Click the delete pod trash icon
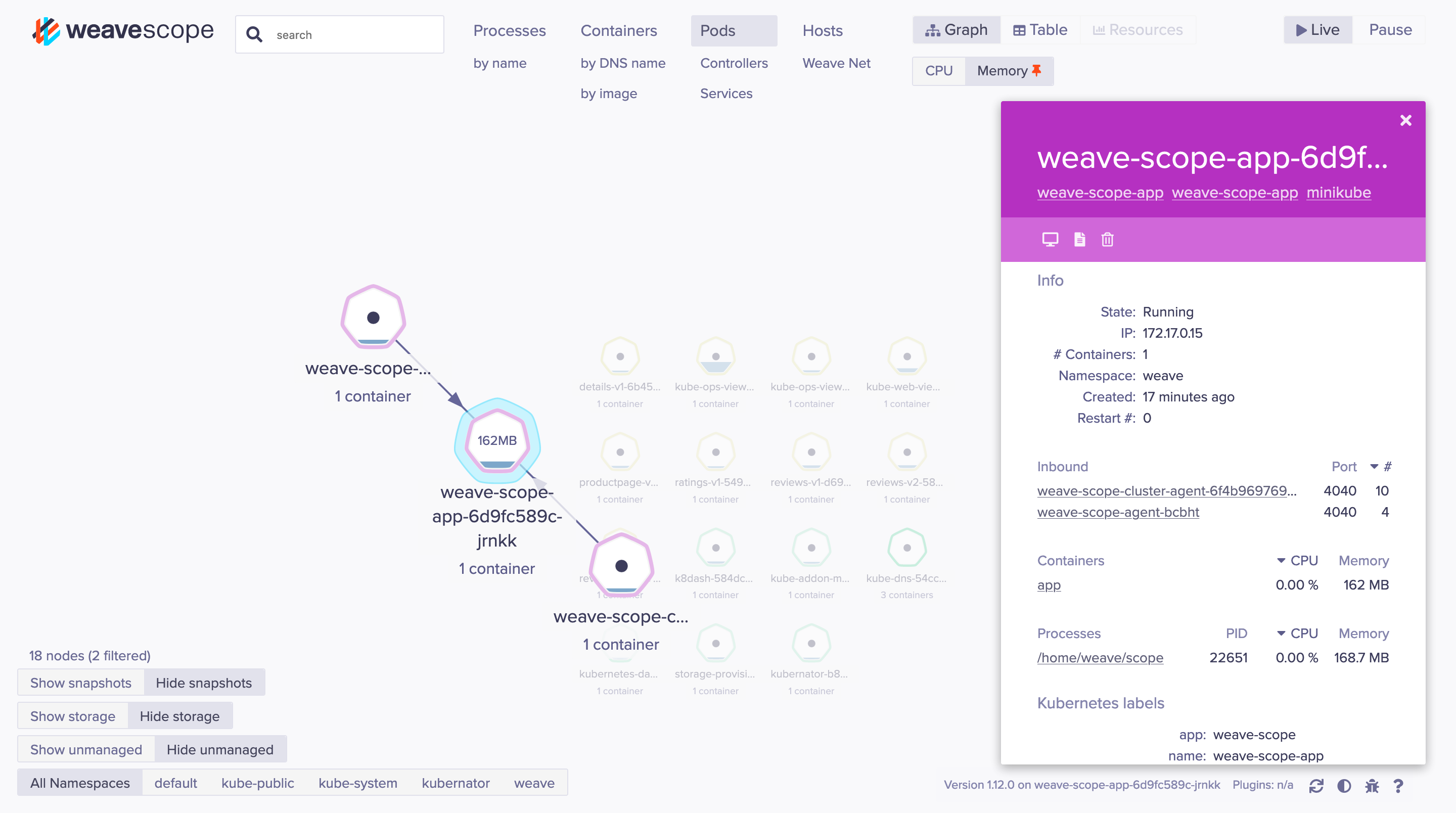Image resolution: width=1456 pixels, height=813 pixels. click(1107, 239)
